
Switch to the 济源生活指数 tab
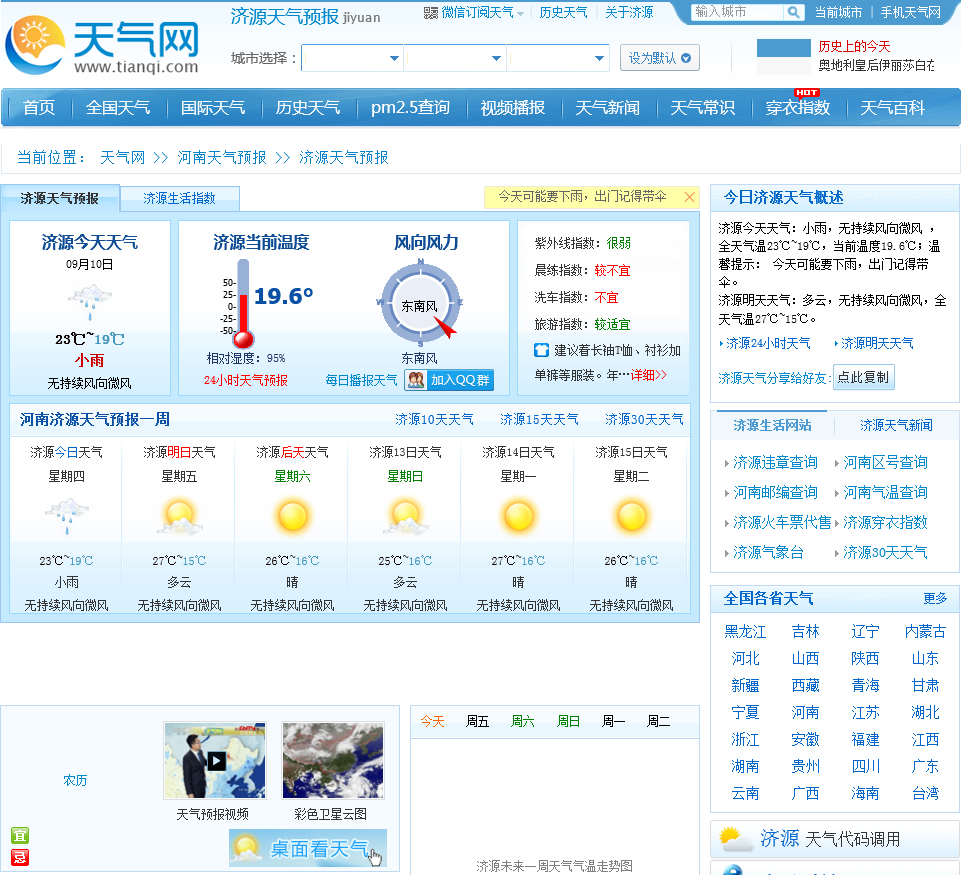pos(179,198)
